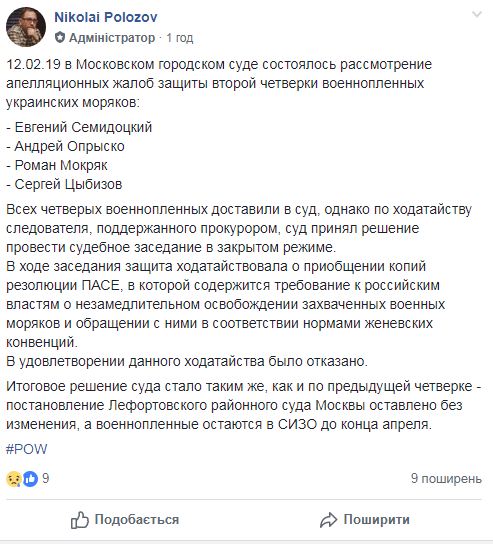Click the 'Евгений Семидоцкий' list line

pos(79,127)
